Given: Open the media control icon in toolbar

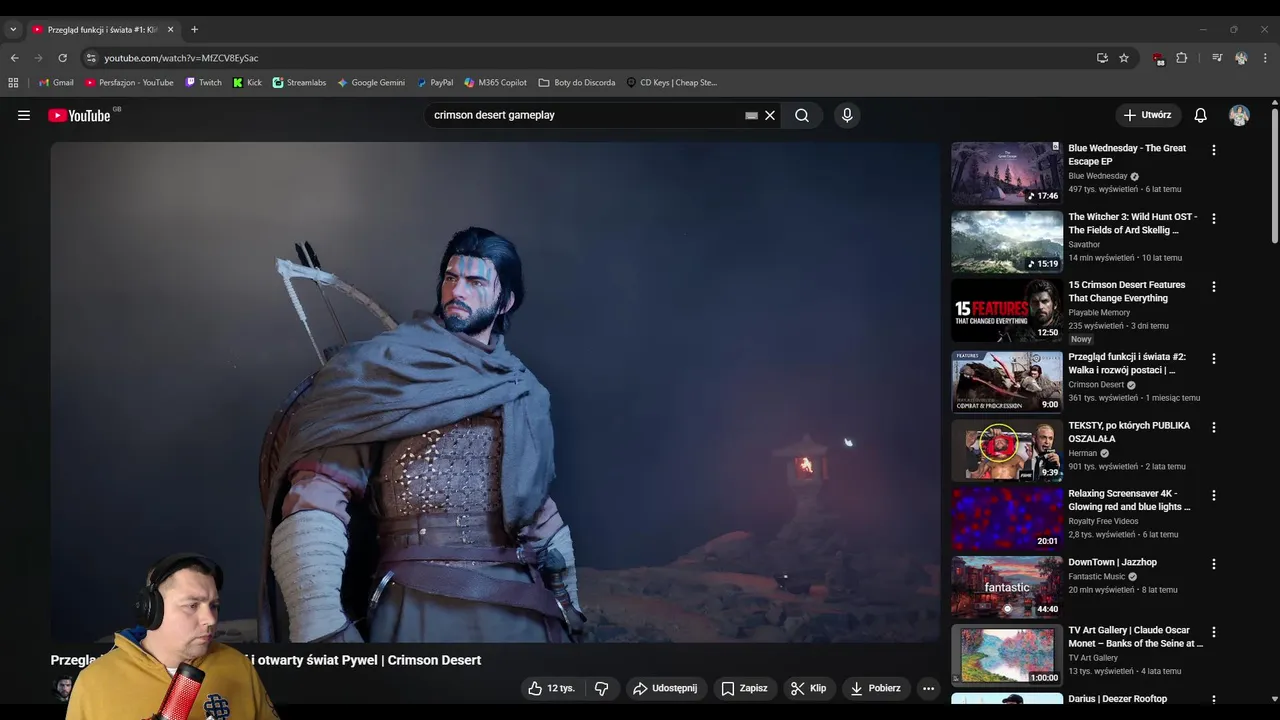Looking at the screenshot, I should [x=1217, y=58].
